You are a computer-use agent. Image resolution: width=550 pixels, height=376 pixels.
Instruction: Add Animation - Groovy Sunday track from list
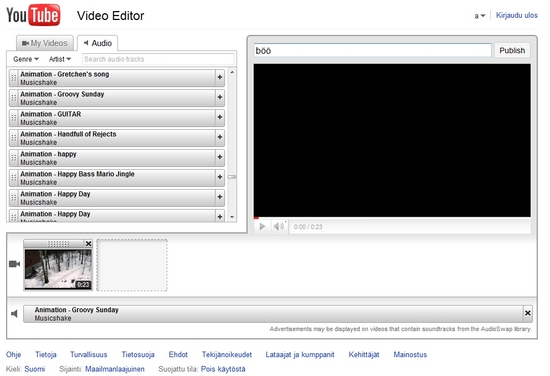click(220, 97)
